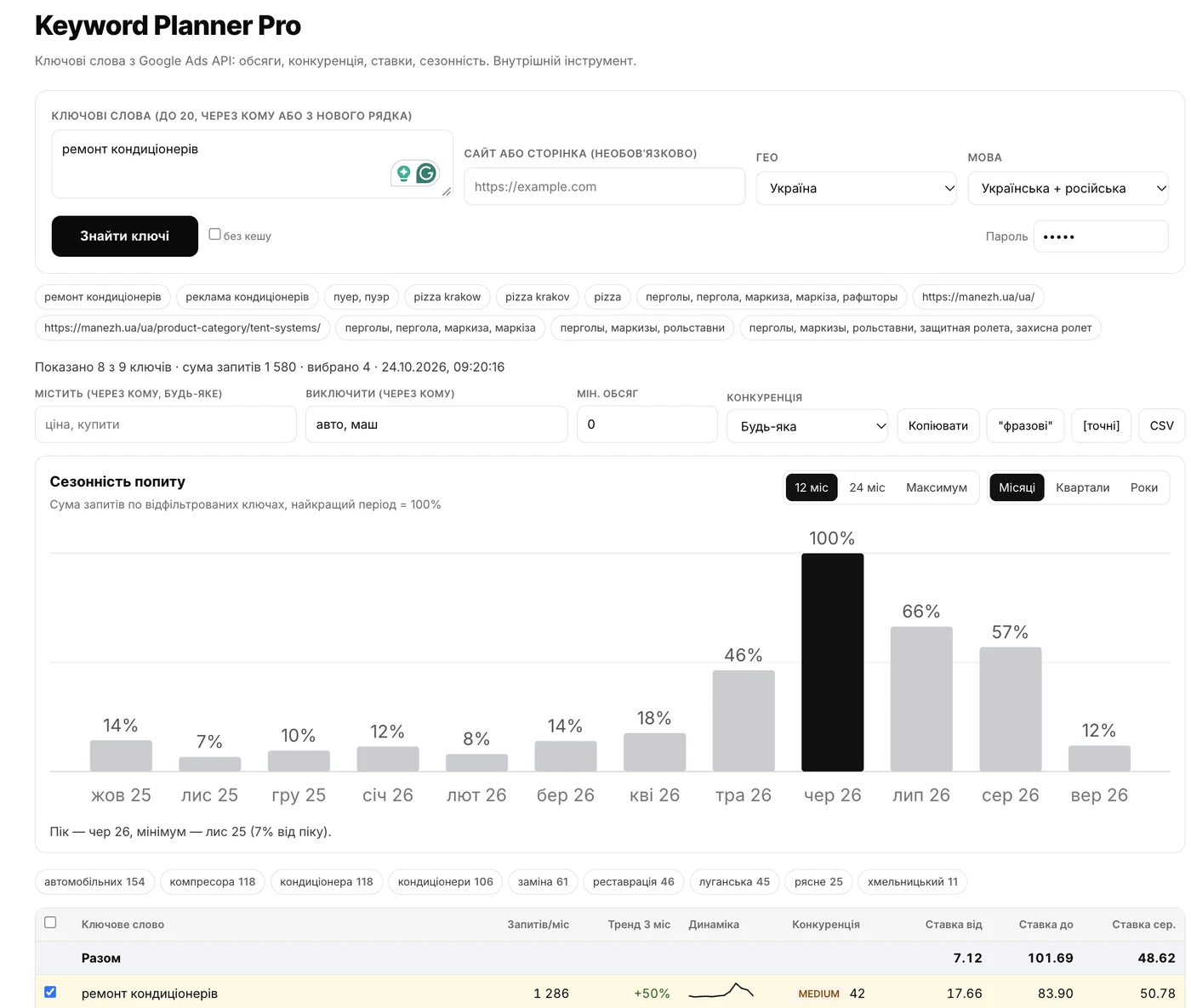
Task: Switch to the 24 міс period
Action: 867,487
